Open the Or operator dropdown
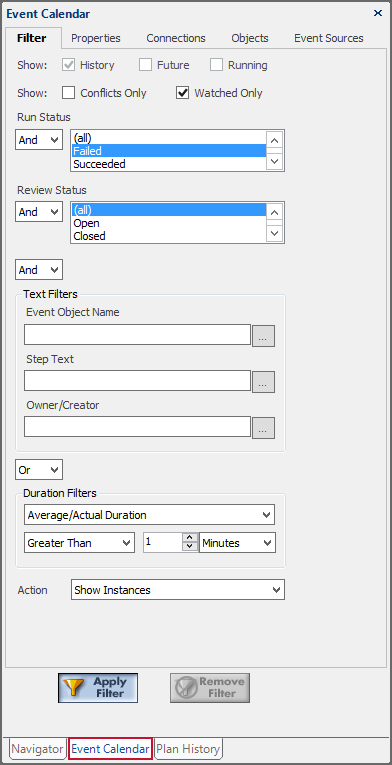Screen dimensions: 392x765 [39, 470]
